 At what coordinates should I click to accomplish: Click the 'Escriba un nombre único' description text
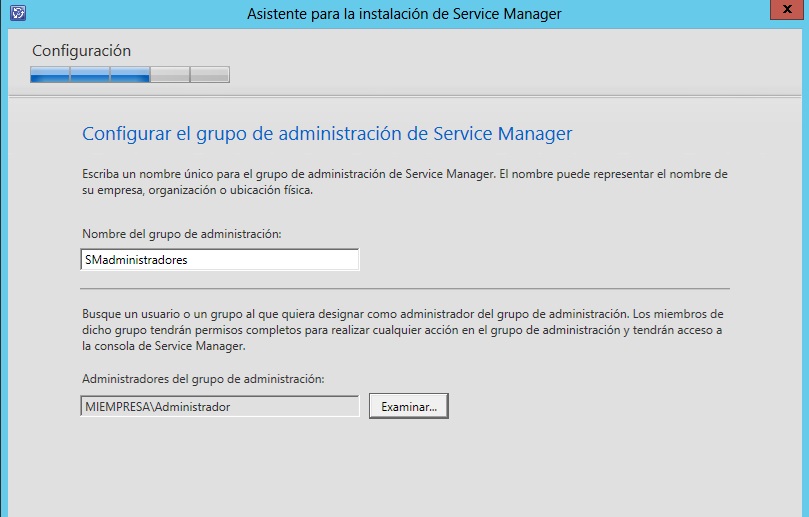pos(405,182)
